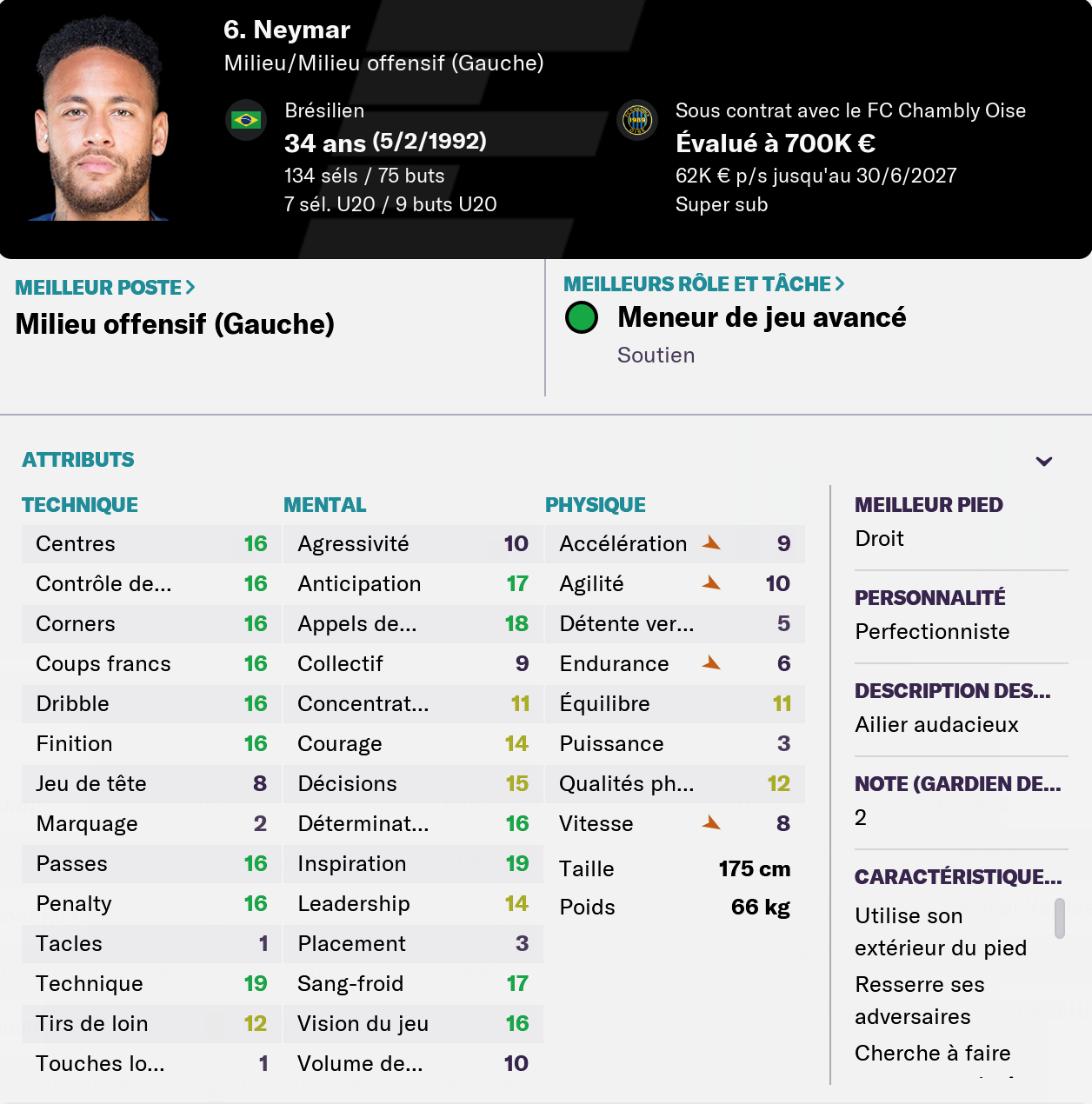Collapse the Attributs section chevron
This screenshot has height=1104, width=1092.
[x=1044, y=462]
